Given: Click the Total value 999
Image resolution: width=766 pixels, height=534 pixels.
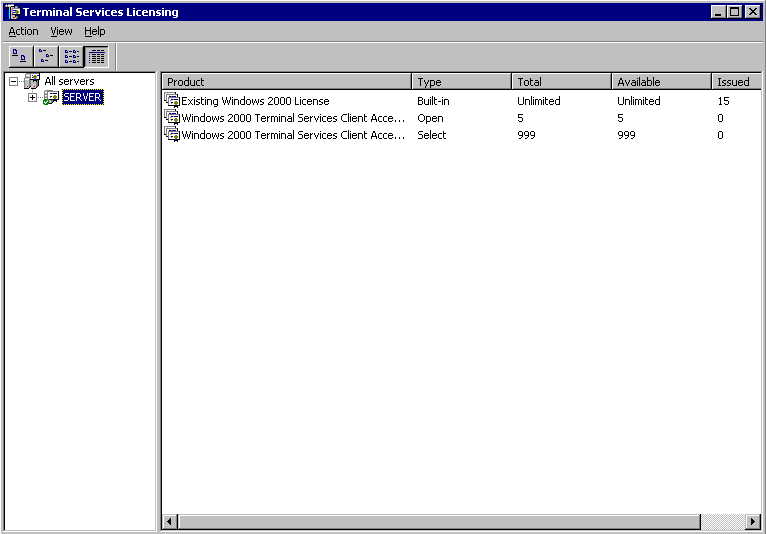Looking at the screenshot, I should pyautogui.click(x=526, y=135).
